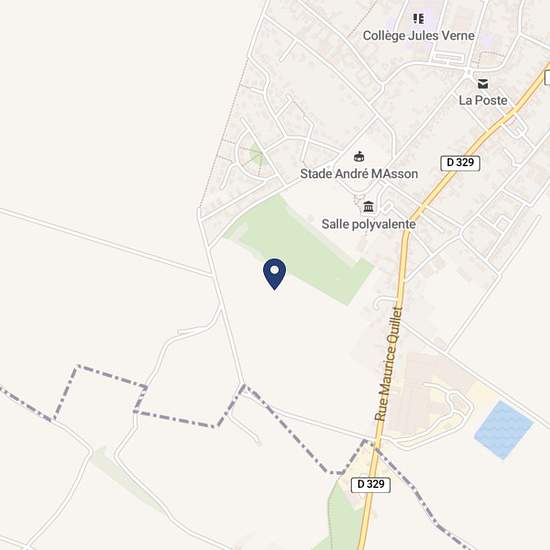Click the La Poste text label

(x=483, y=100)
